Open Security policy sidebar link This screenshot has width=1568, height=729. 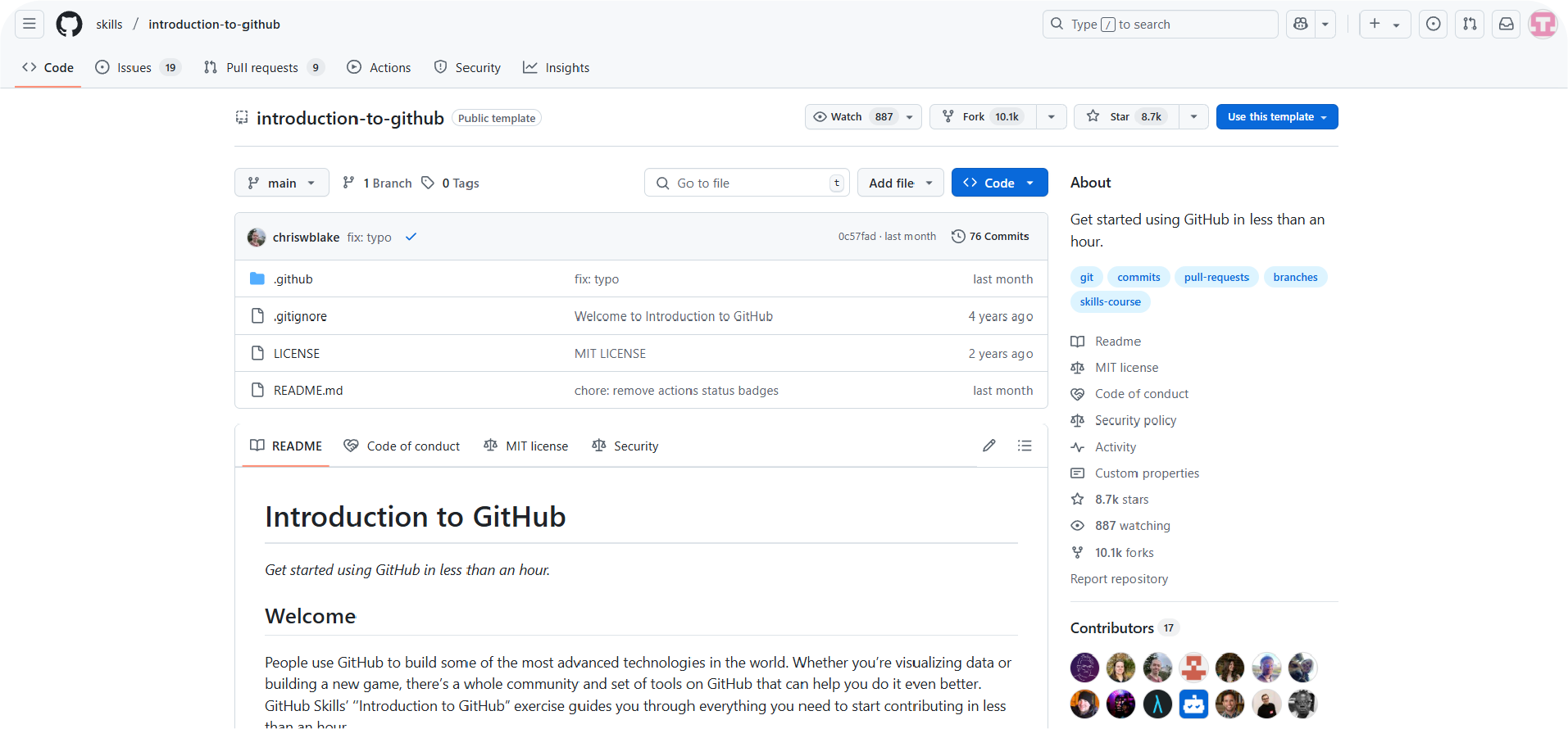coord(1124,420)
